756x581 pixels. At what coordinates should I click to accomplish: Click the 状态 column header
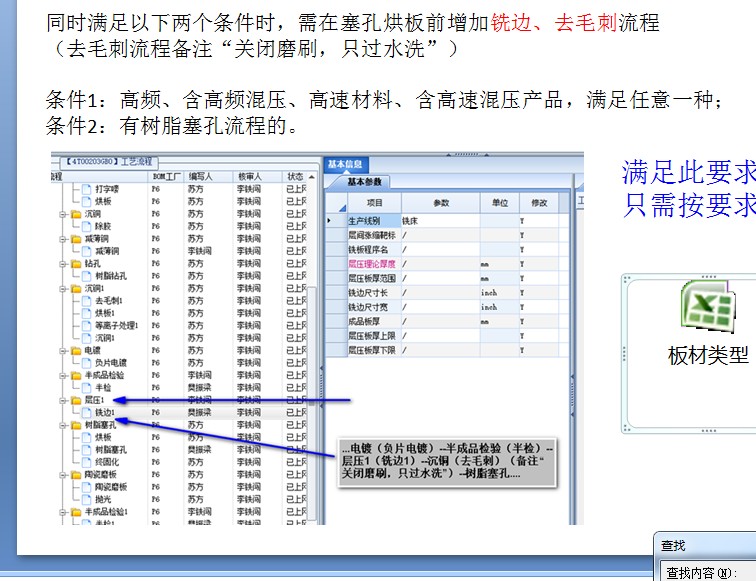295,176
